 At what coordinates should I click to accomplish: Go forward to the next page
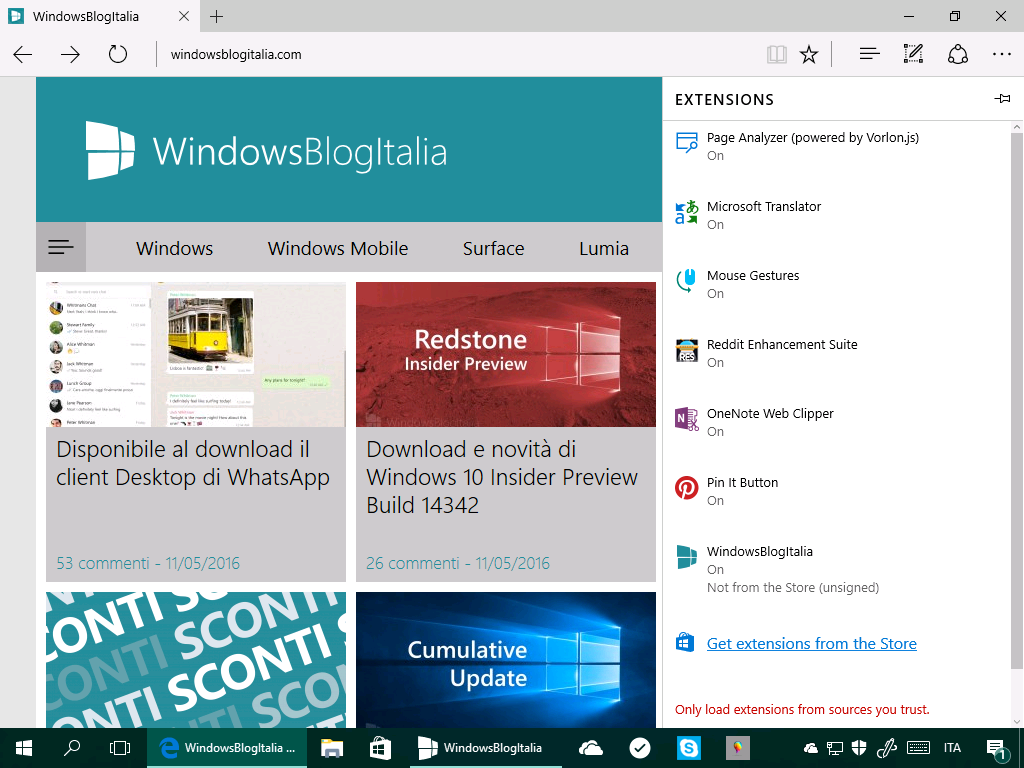(x=70, y=54)
